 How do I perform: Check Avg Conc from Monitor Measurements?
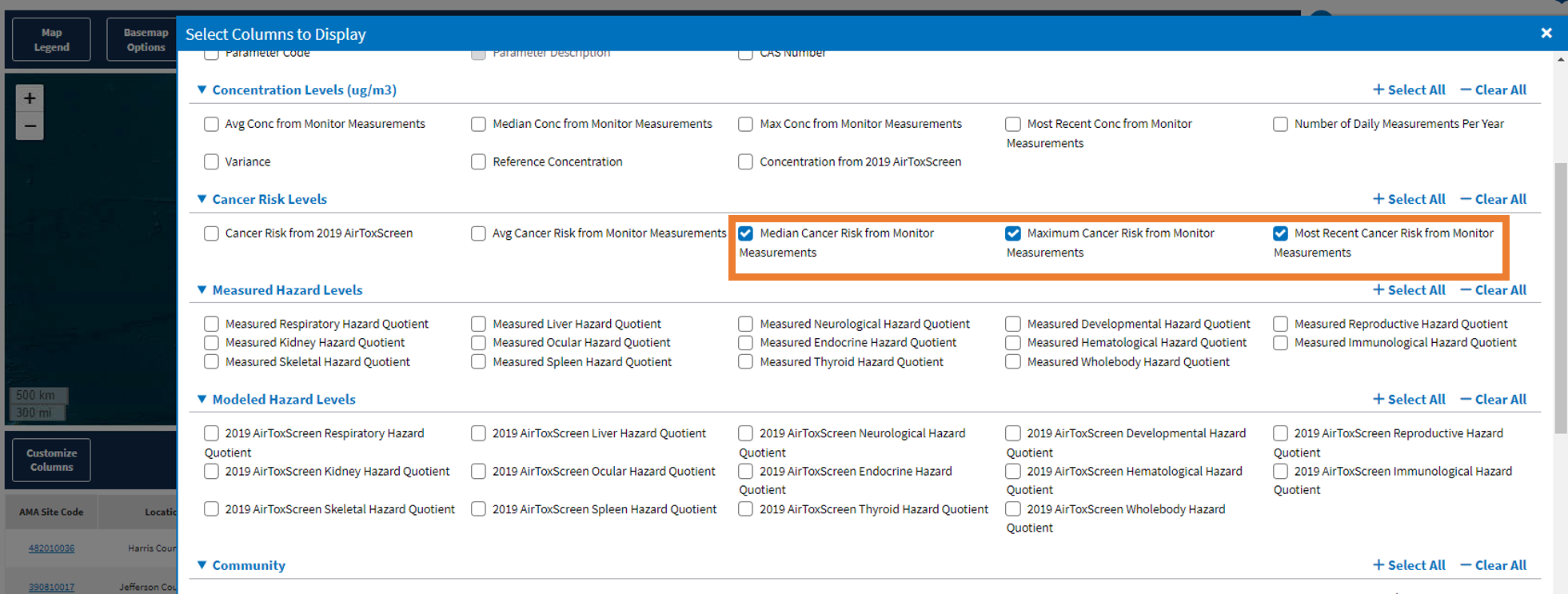(x=211, y=124)
